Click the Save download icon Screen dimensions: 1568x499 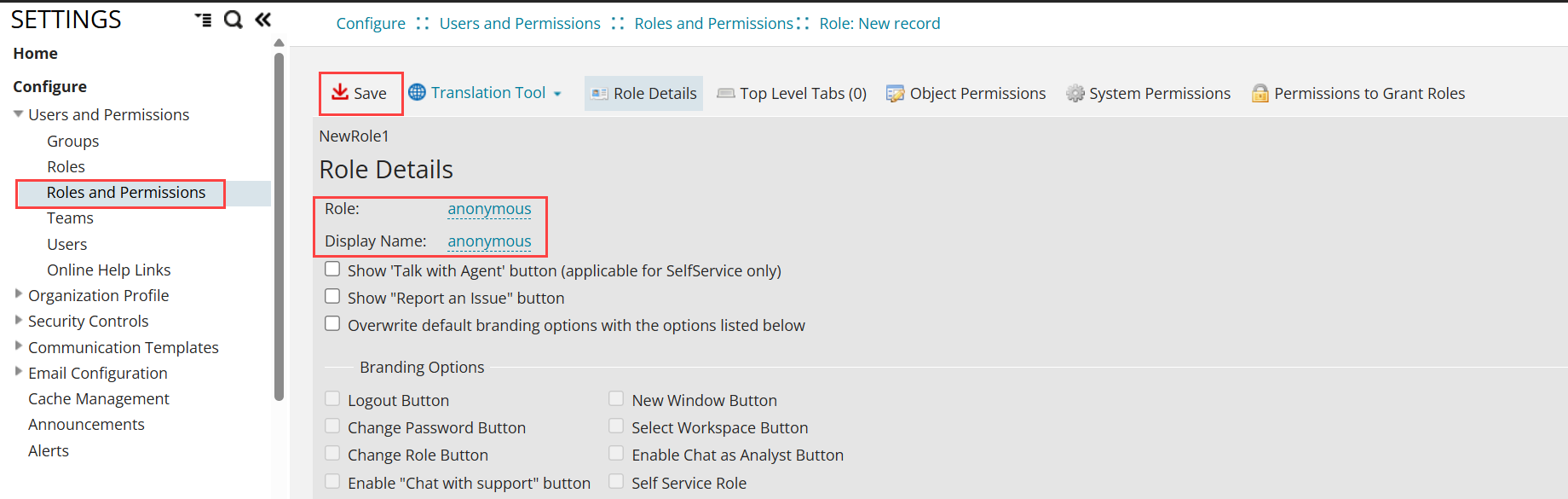coord(340,92)
